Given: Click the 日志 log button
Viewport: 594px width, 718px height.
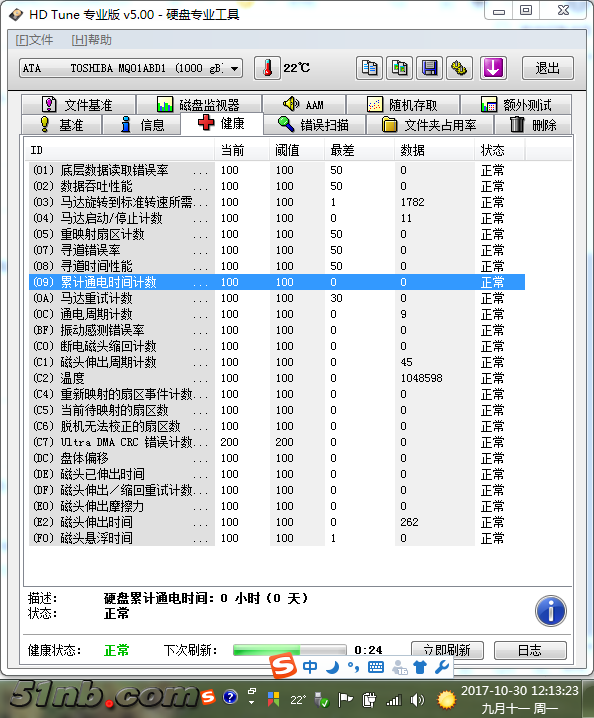Looking at the screenshot, I should (530, 650).
